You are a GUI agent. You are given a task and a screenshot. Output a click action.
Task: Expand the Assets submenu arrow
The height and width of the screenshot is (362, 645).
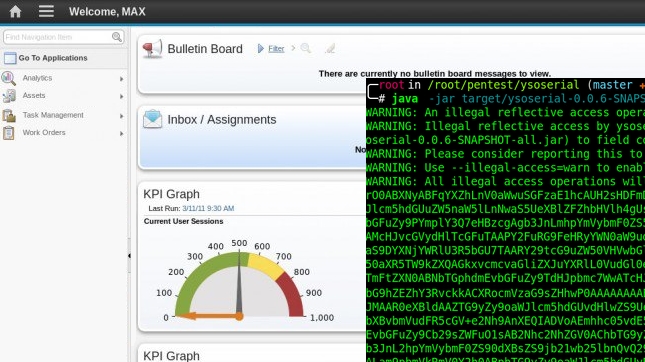pyautogui.click(x=121, y=96)
